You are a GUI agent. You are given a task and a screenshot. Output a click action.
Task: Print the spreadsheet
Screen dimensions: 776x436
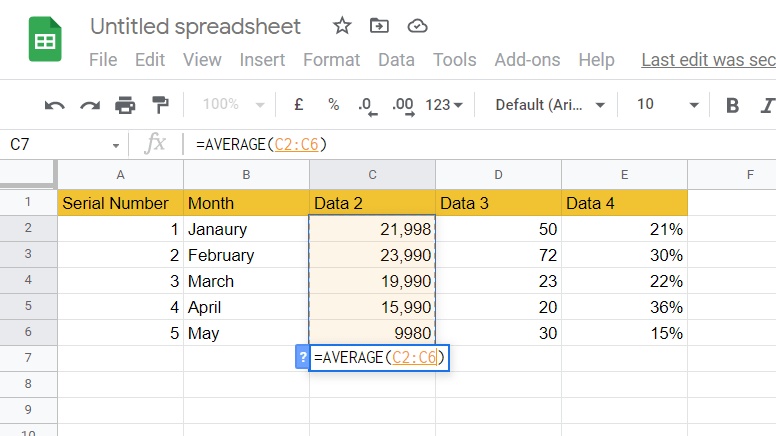pos(125,105)
